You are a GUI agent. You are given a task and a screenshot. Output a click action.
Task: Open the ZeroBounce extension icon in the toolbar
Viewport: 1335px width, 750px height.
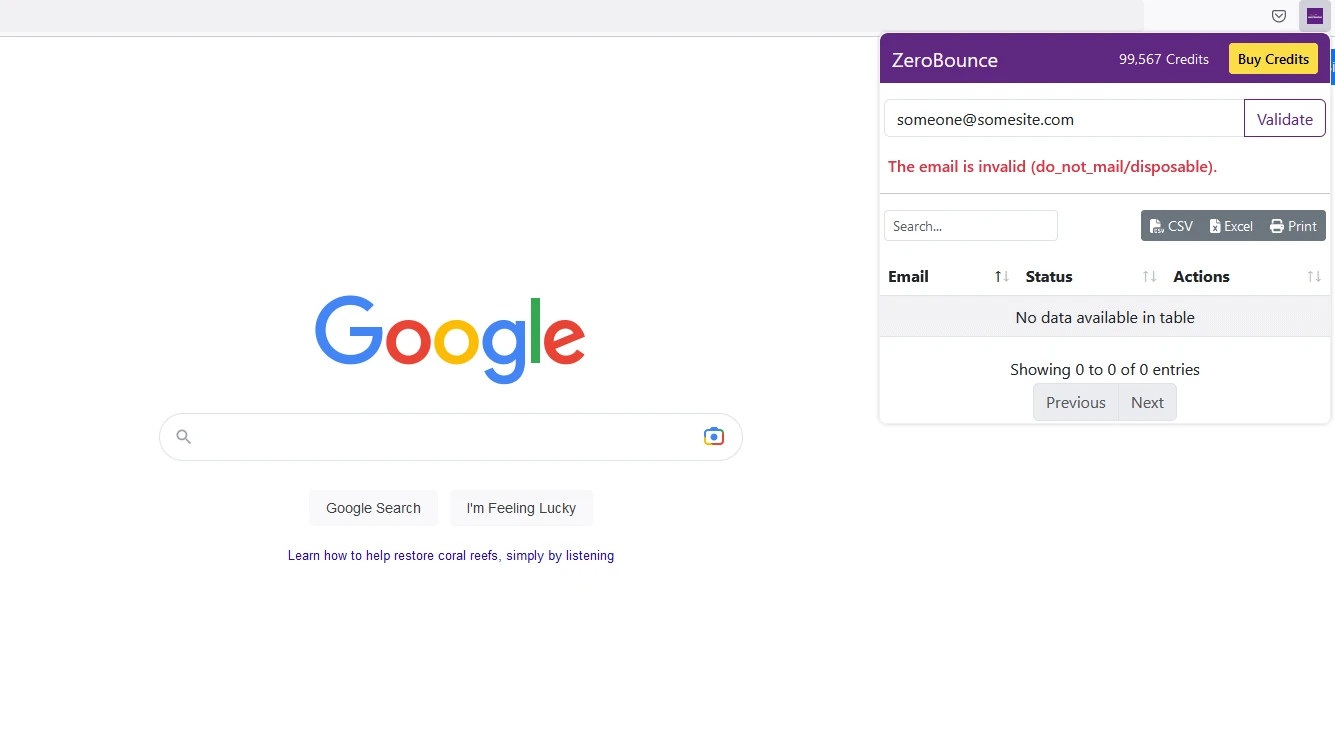[1314, 16]
